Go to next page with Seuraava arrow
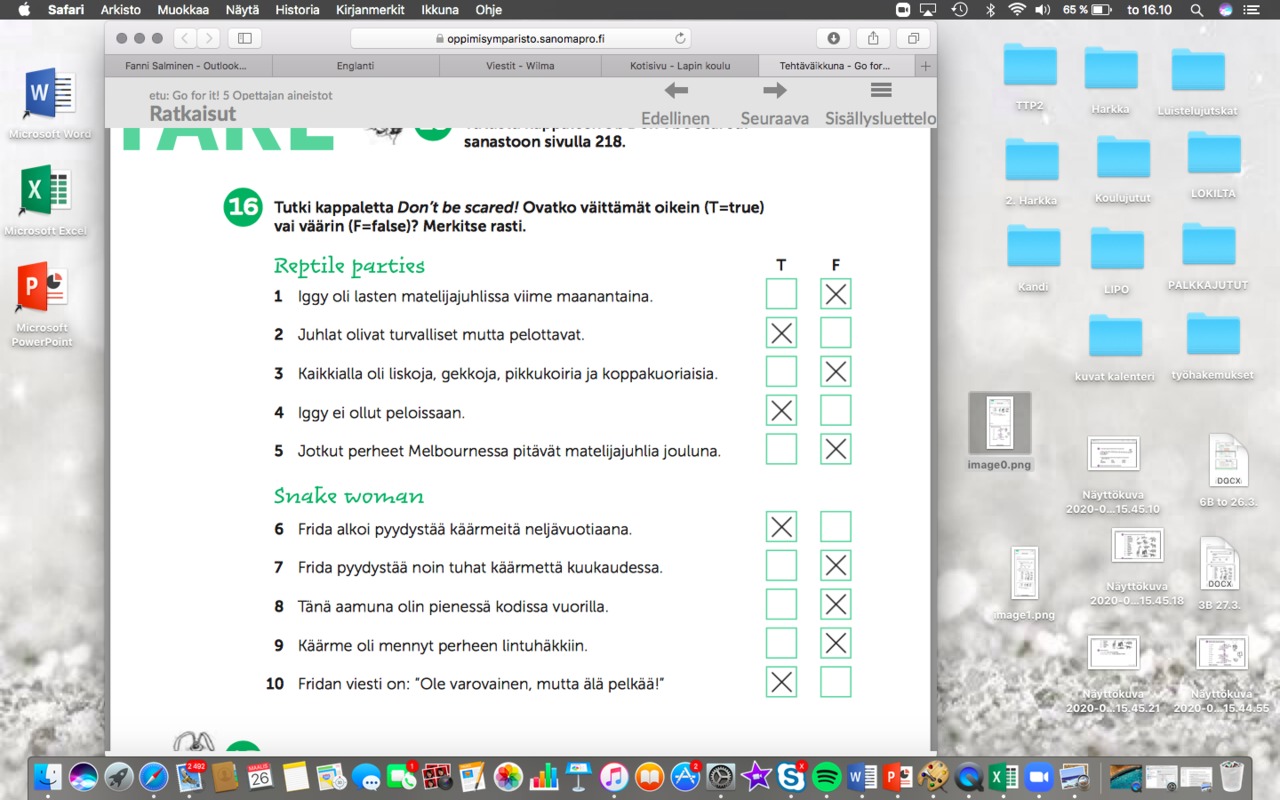This screenshot has width=1280, height=800. pyautogui.click(x=774, y=91)
